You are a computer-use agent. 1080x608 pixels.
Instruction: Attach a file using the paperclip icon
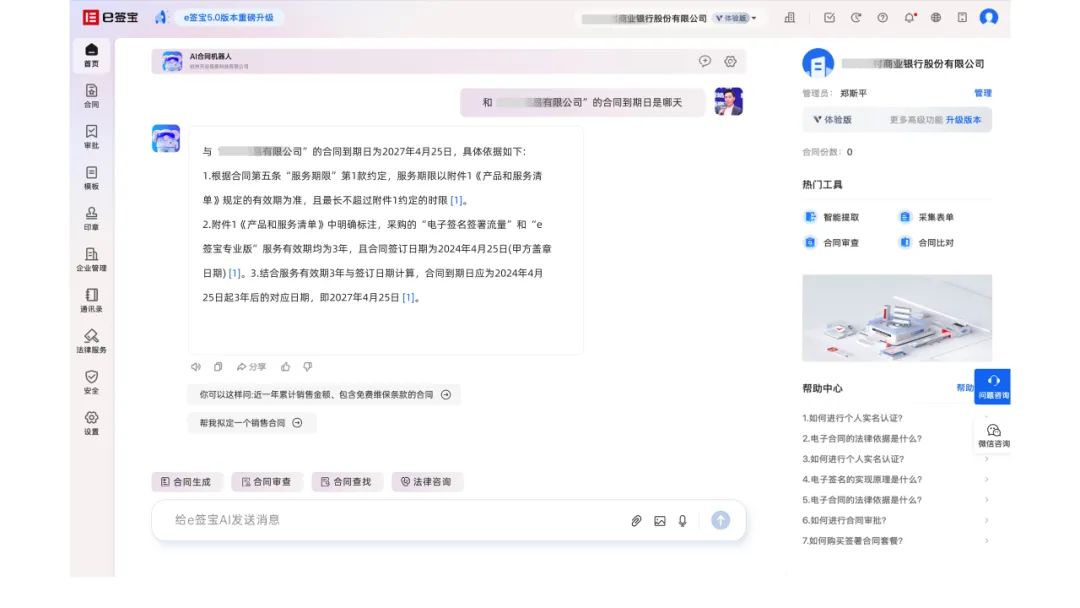coord(636,521)
